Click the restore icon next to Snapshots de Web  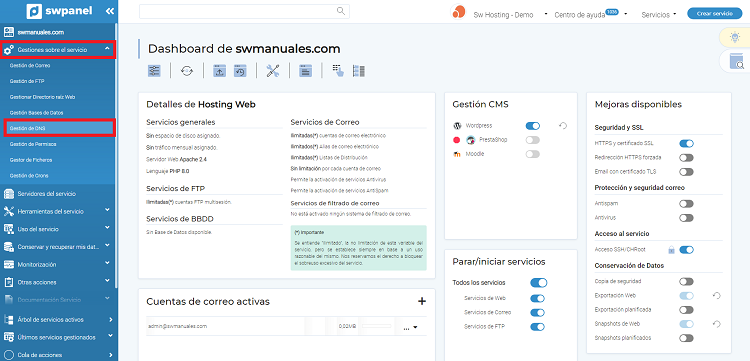pos(716,324)
